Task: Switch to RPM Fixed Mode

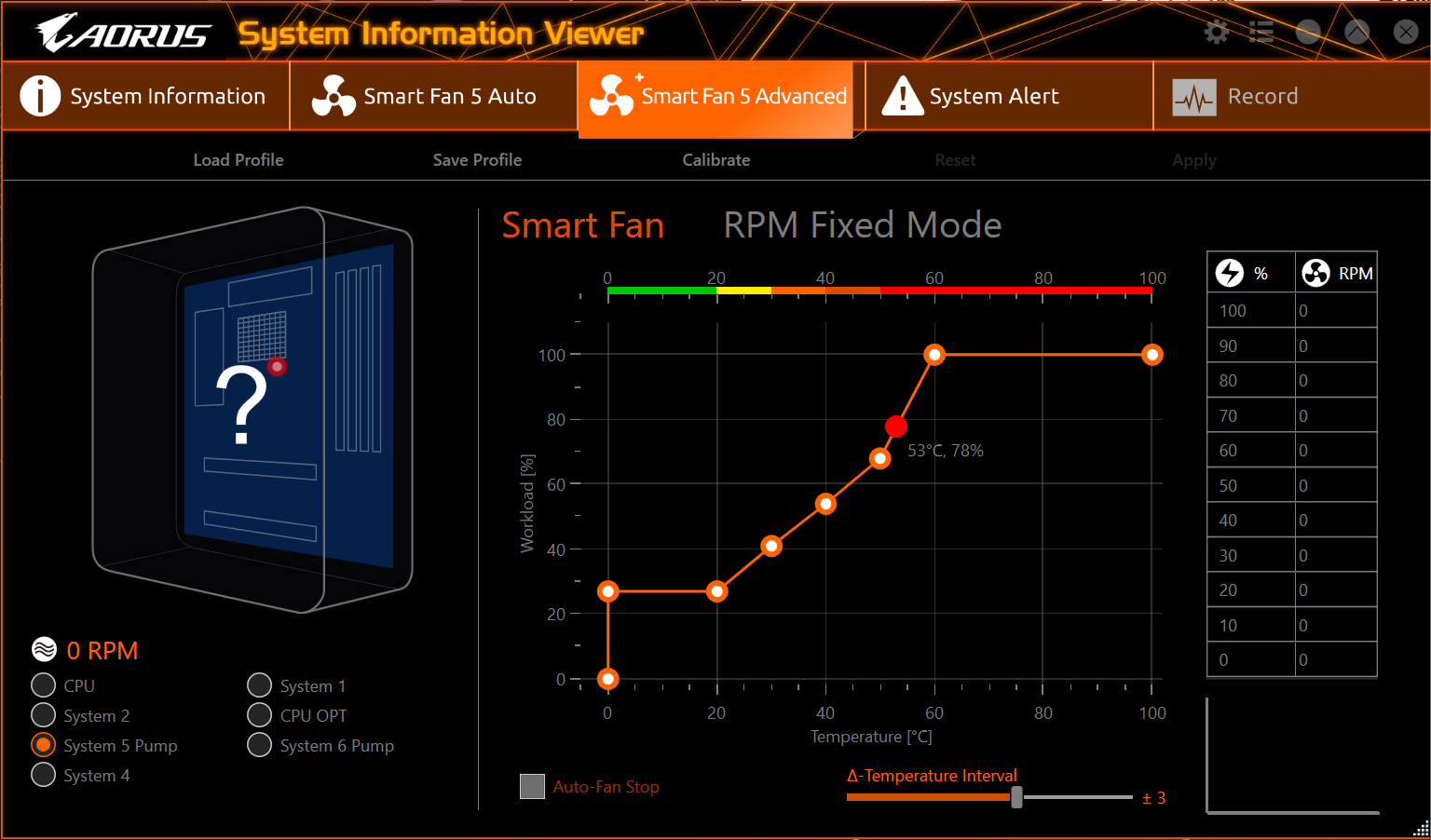Action: click(x=863, y=225)
